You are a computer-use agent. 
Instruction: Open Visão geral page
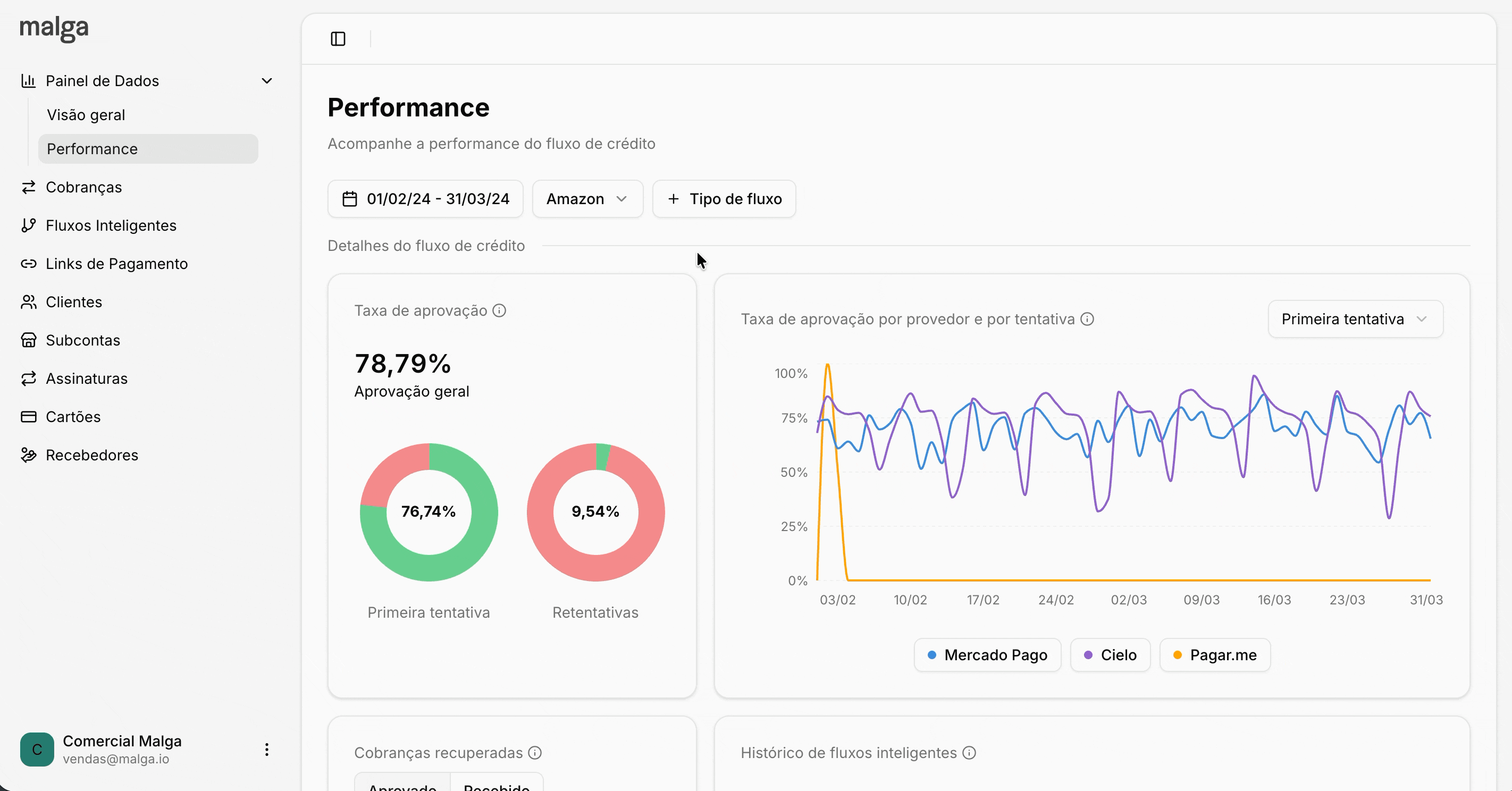pyautogui.click(x=86, y=115)
